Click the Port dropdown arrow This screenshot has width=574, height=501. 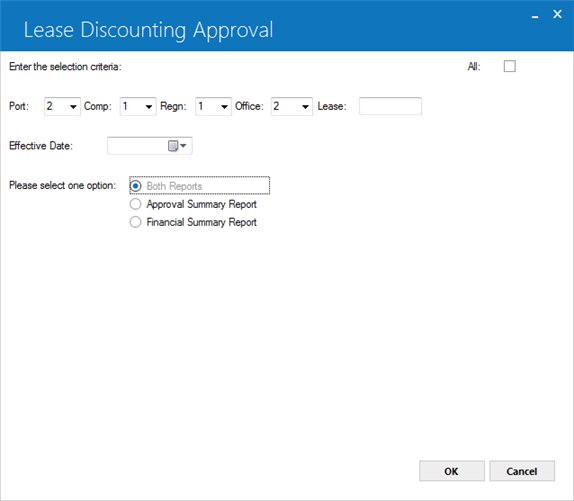point(73,107)
